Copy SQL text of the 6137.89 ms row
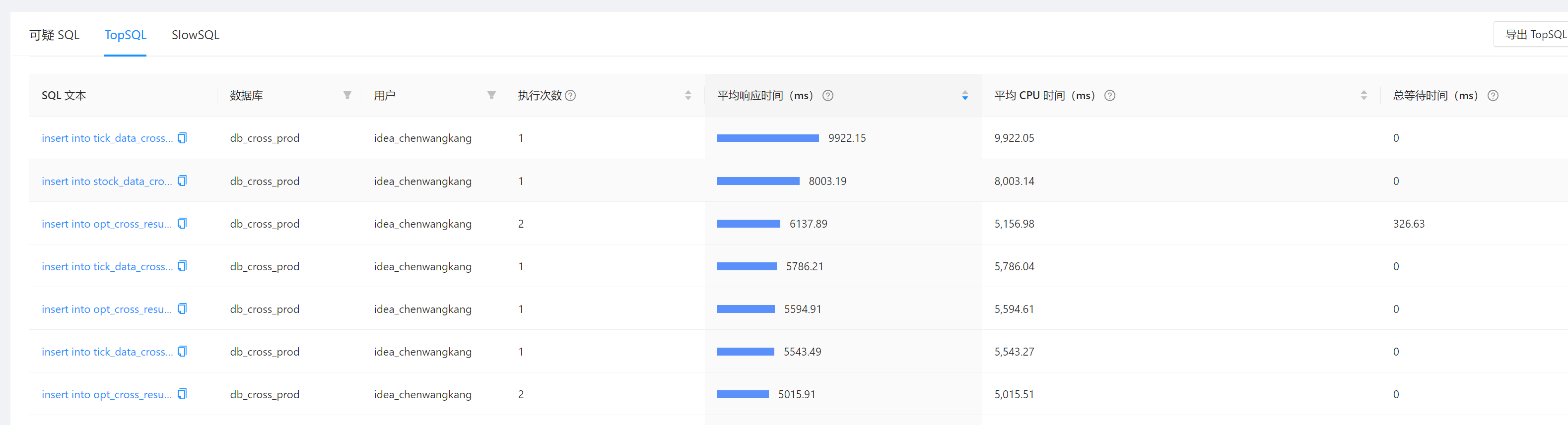This screenshot has width=1568, height=425. tap(182, 224)
